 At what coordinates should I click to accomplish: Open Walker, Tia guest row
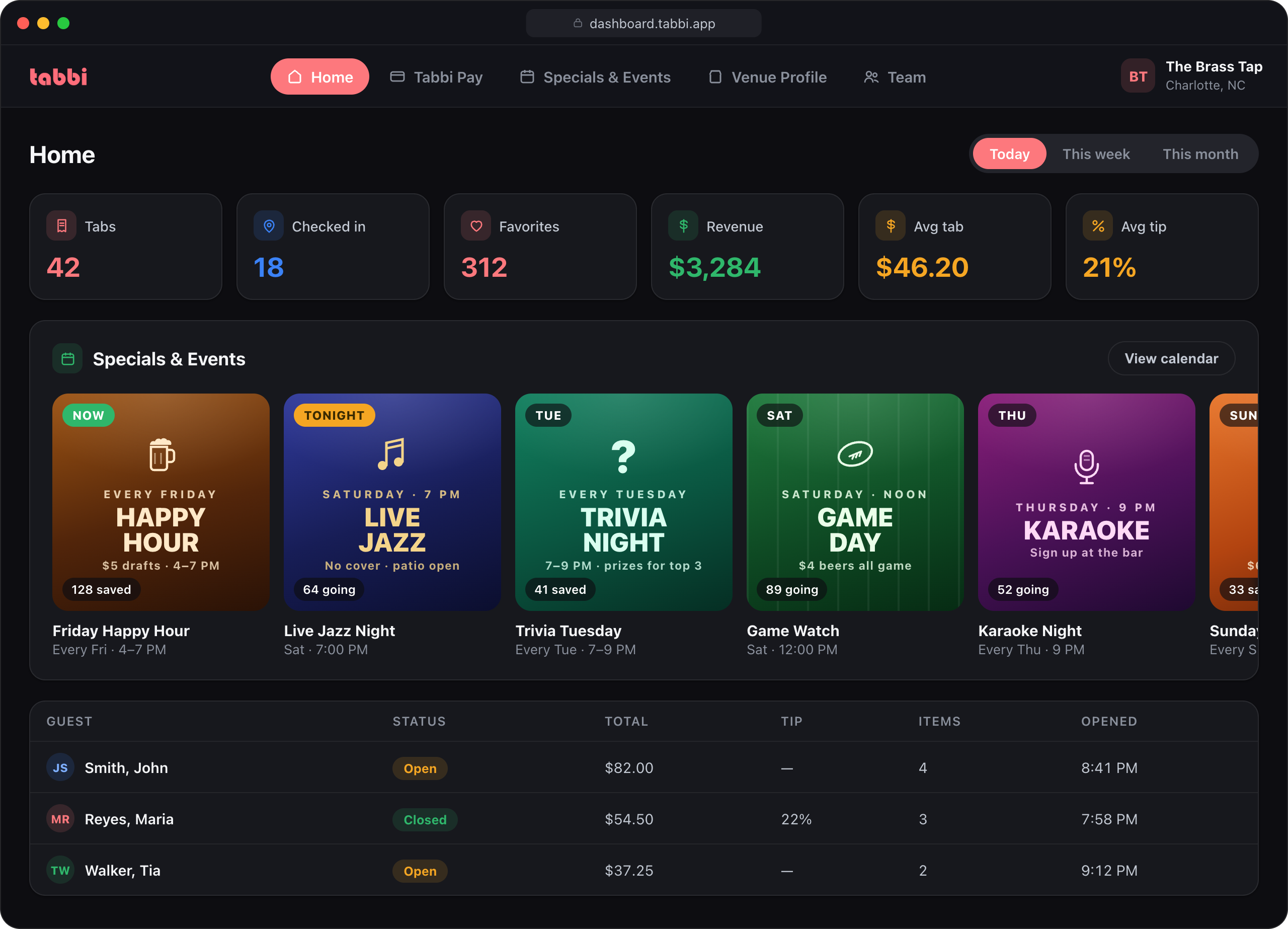(x=643, y=870)
